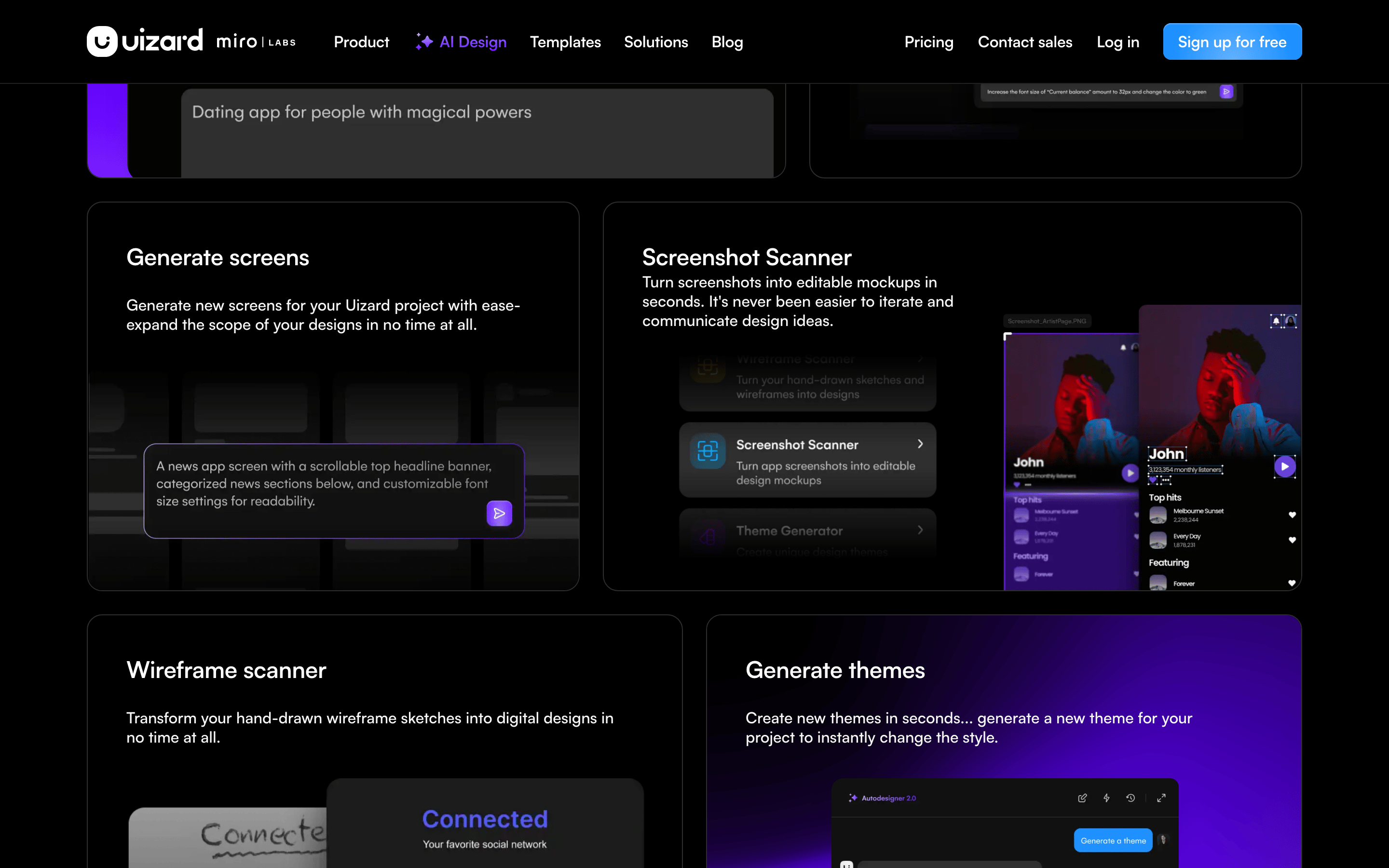1389x868 pixels.
Task: Click the expand arrows icon in Autodesigner panel
Action: [x=1161, y=798]
